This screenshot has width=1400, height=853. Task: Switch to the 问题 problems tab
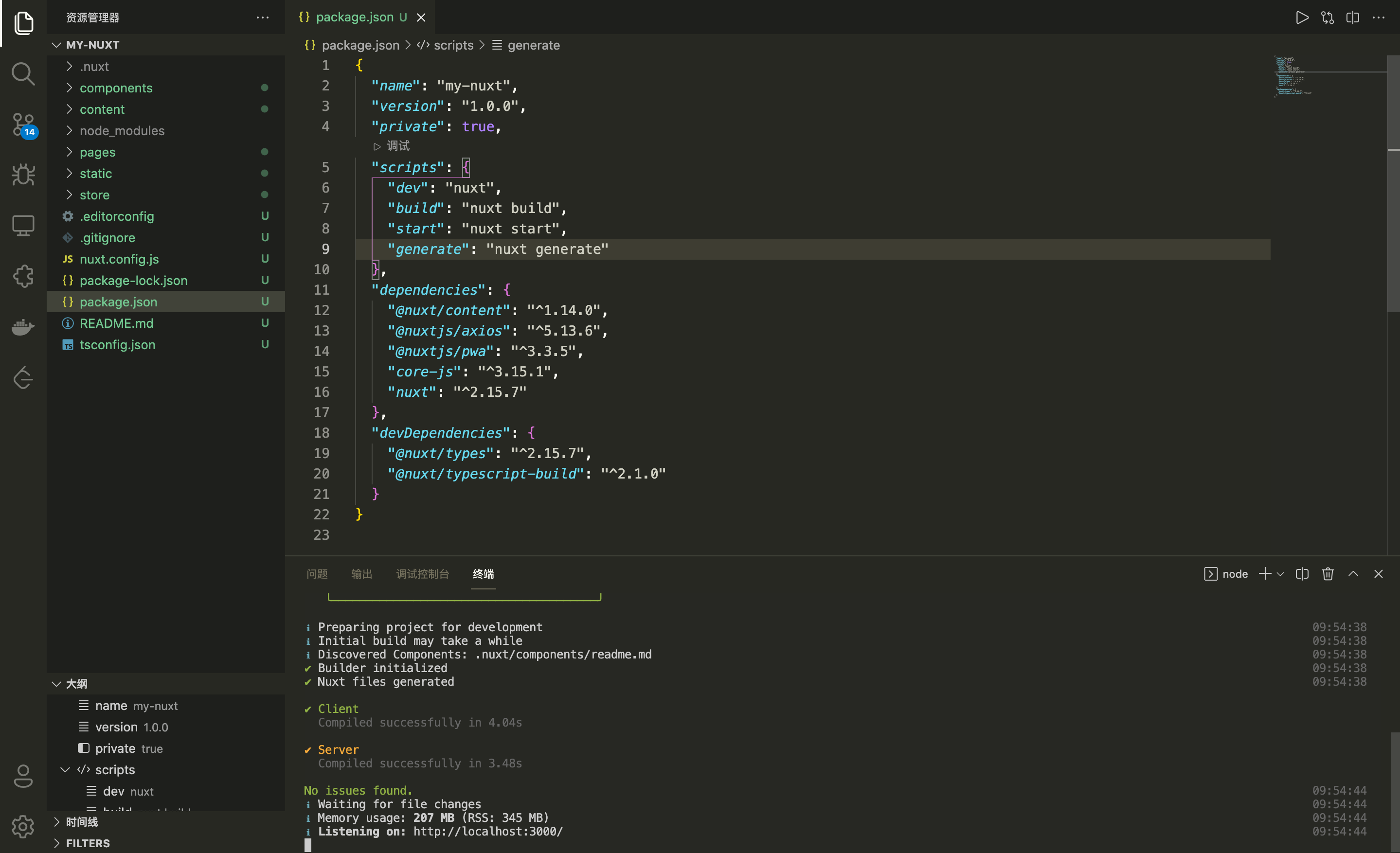[317, 573]
